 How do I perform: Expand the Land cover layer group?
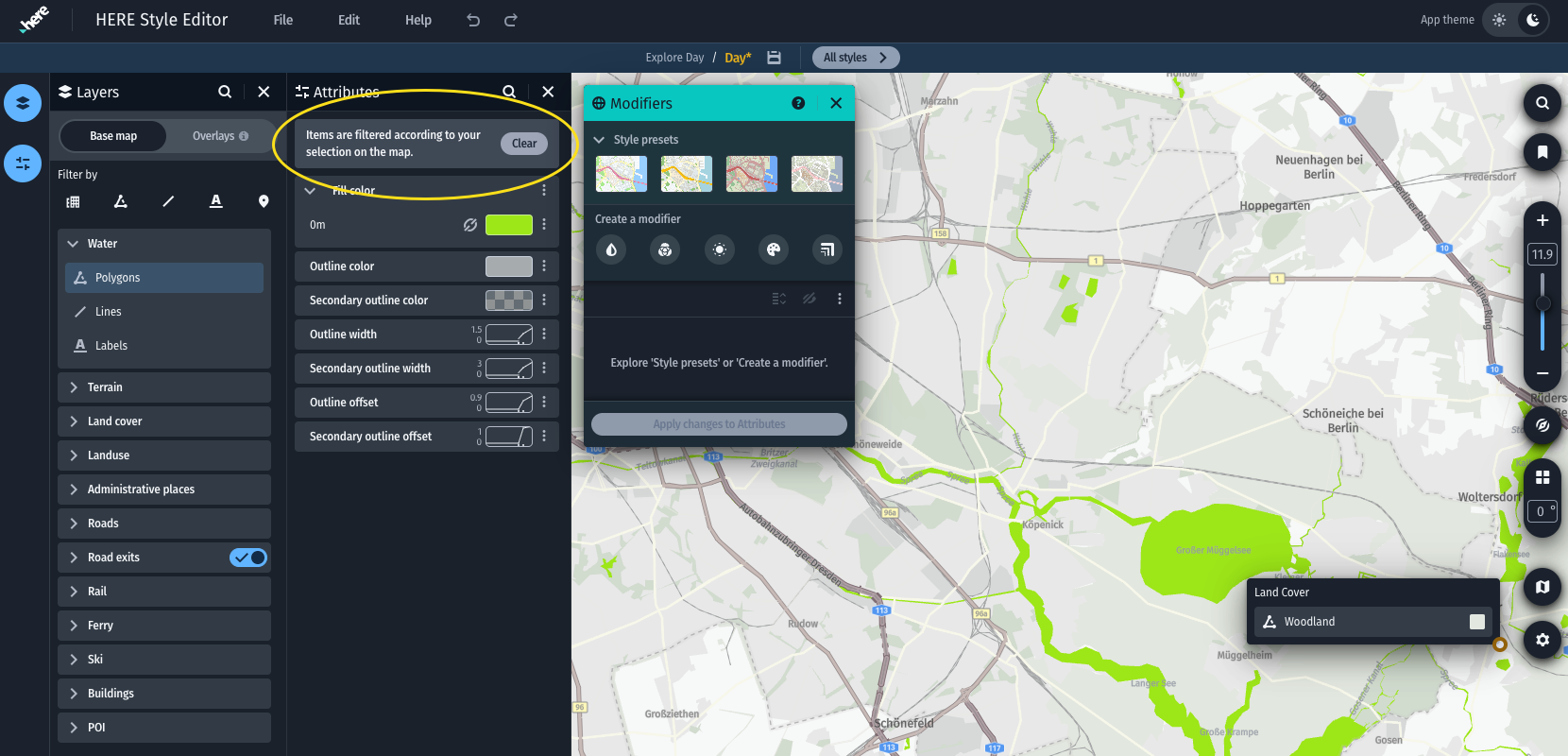pyautogui.click(x=73, y=421)
